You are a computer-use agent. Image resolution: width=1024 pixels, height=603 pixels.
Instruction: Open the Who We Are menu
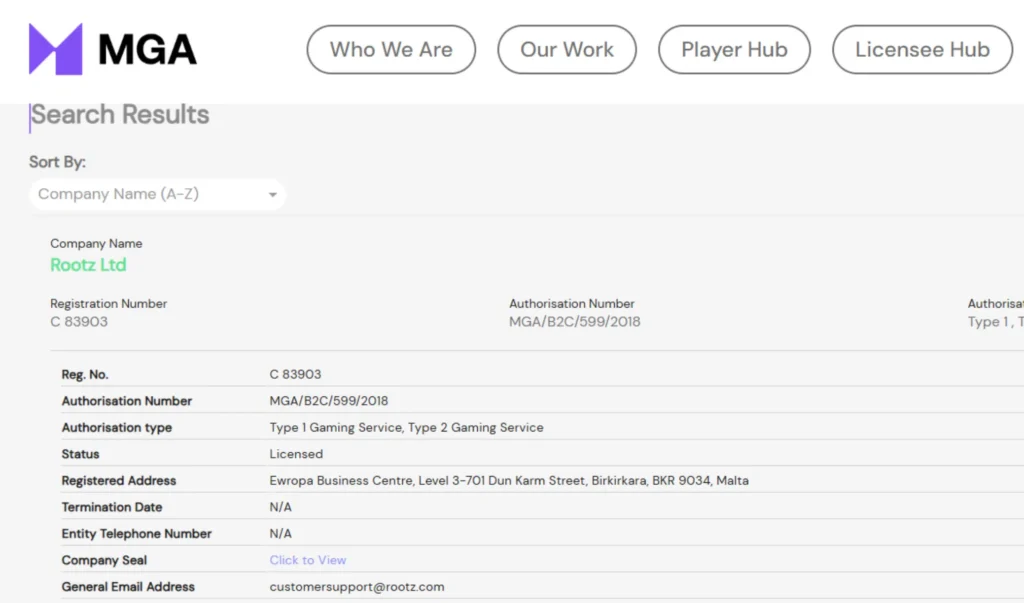[391, 49]
